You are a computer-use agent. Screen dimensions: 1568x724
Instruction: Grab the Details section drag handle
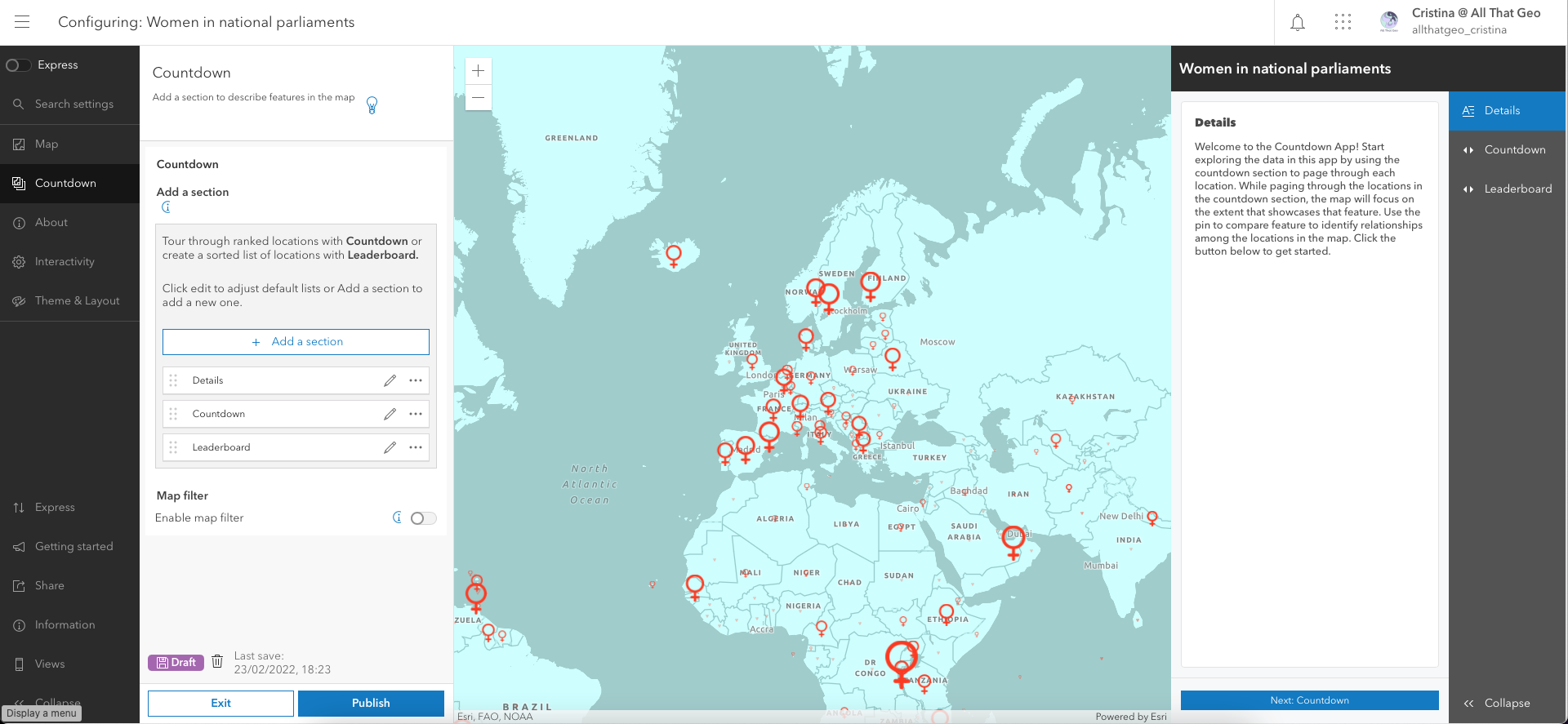[x=173, y=380]
